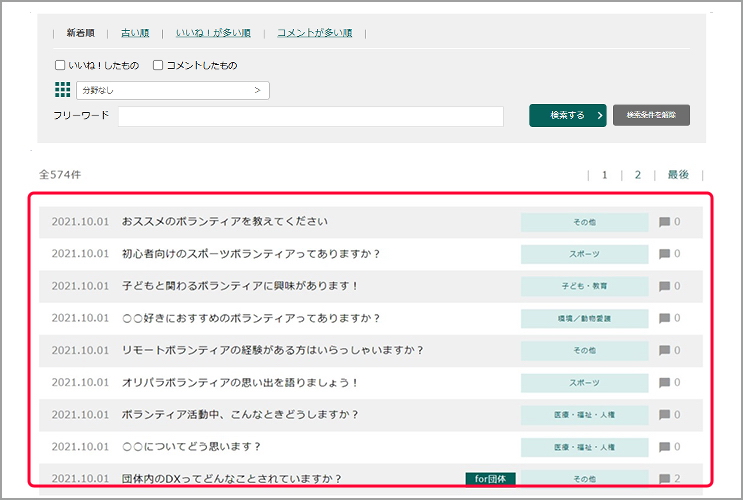Click the green grid category icon

pos(62,90)
